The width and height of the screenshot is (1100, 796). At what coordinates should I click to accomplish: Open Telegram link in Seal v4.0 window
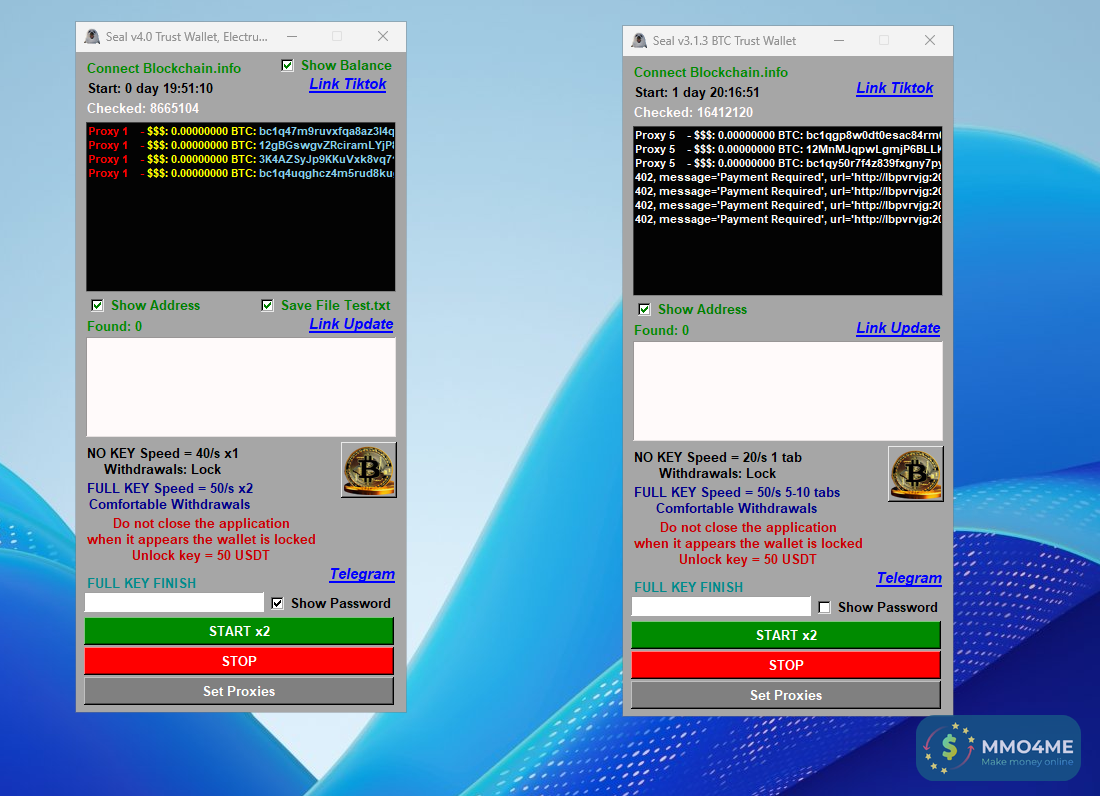[x=362, y=574]
